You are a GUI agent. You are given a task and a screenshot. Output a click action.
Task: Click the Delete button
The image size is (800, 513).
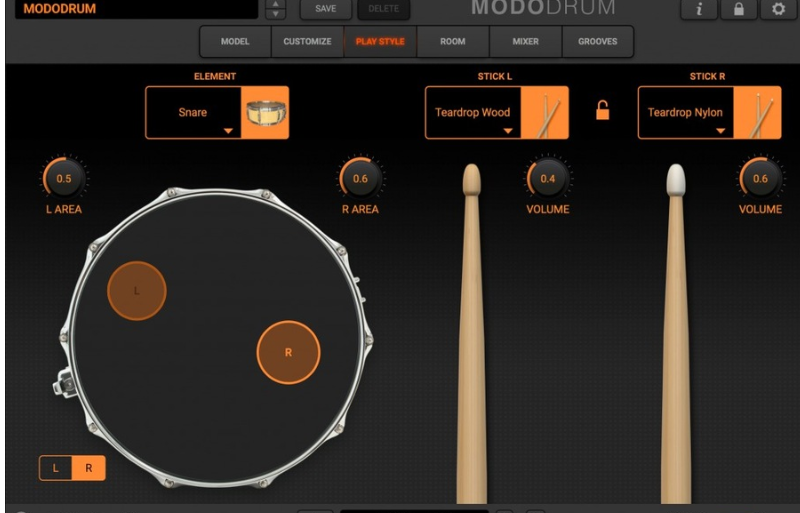pos(384,9)
